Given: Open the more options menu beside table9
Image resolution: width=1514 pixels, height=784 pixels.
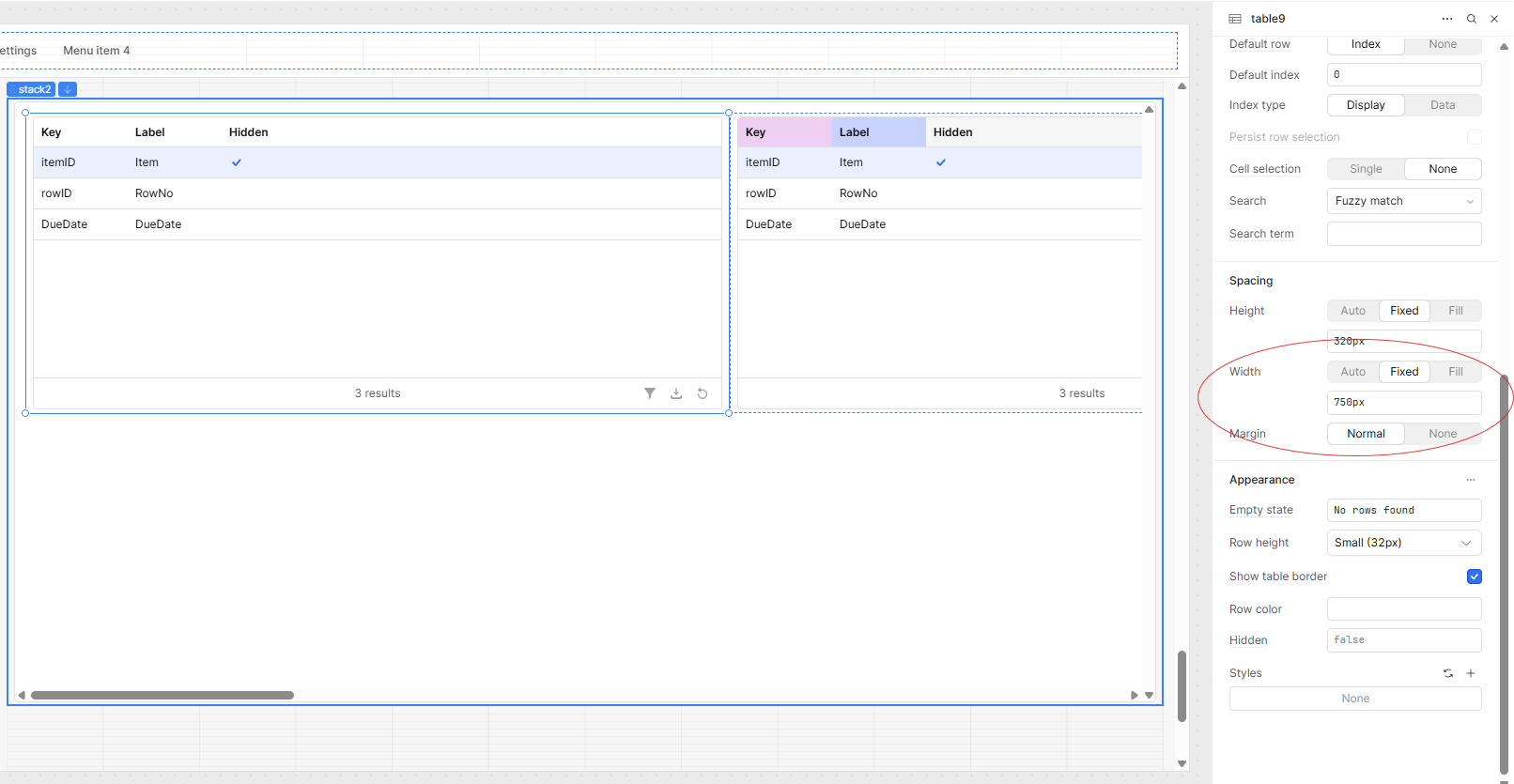Looking at the screenshot, I should point(1447,19).
